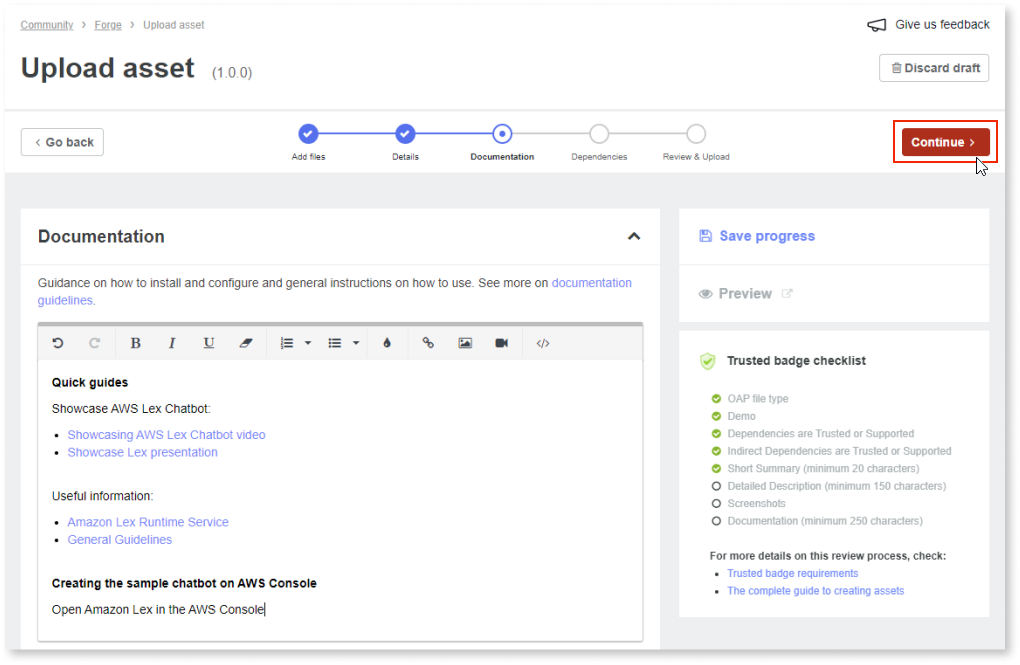Screen dimensions: 1020x665
Task: Click the Dependencies are Trusted check mark
Action: coord(716,433)
